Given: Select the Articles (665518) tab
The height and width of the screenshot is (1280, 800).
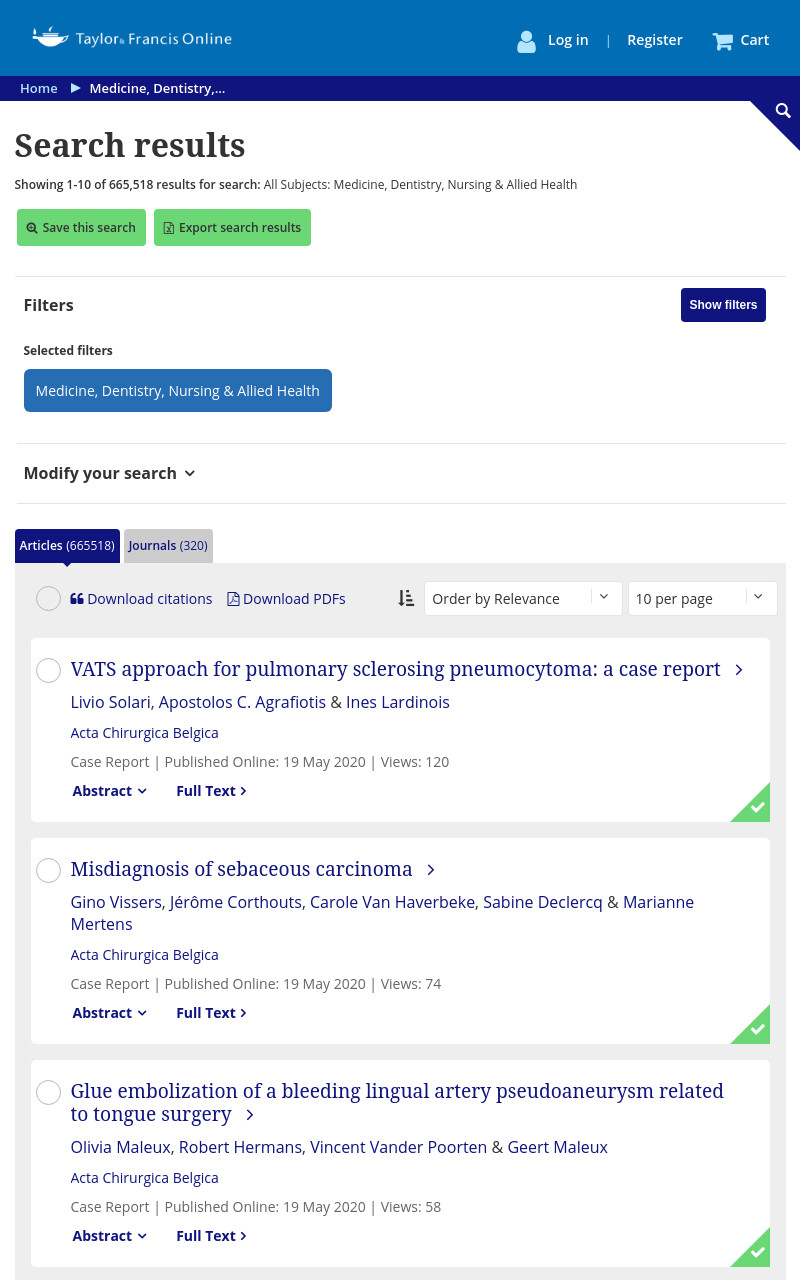Looking at the screenshot, I should coord(67,546).
